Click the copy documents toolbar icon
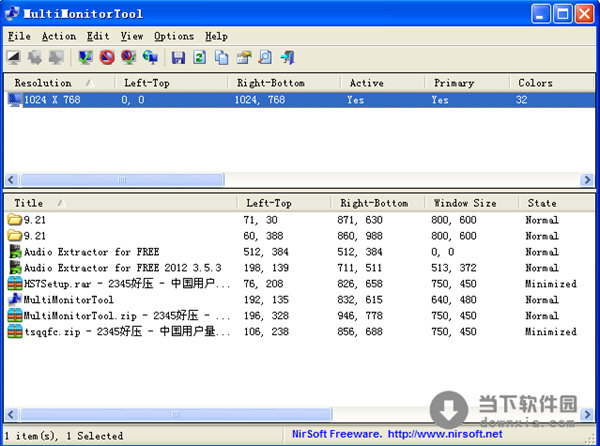This screenshot has width=600, height=446. (x=221, y=58)
